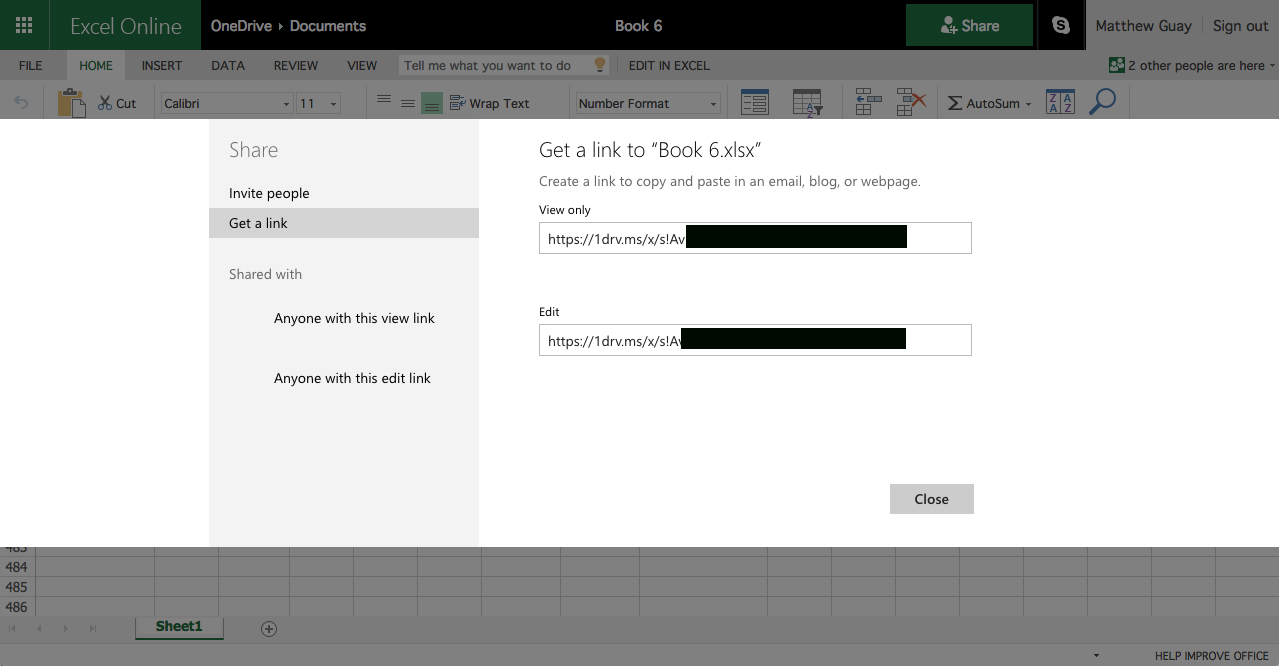Click the Paste clipboard icon

click(x=71, y=103)
